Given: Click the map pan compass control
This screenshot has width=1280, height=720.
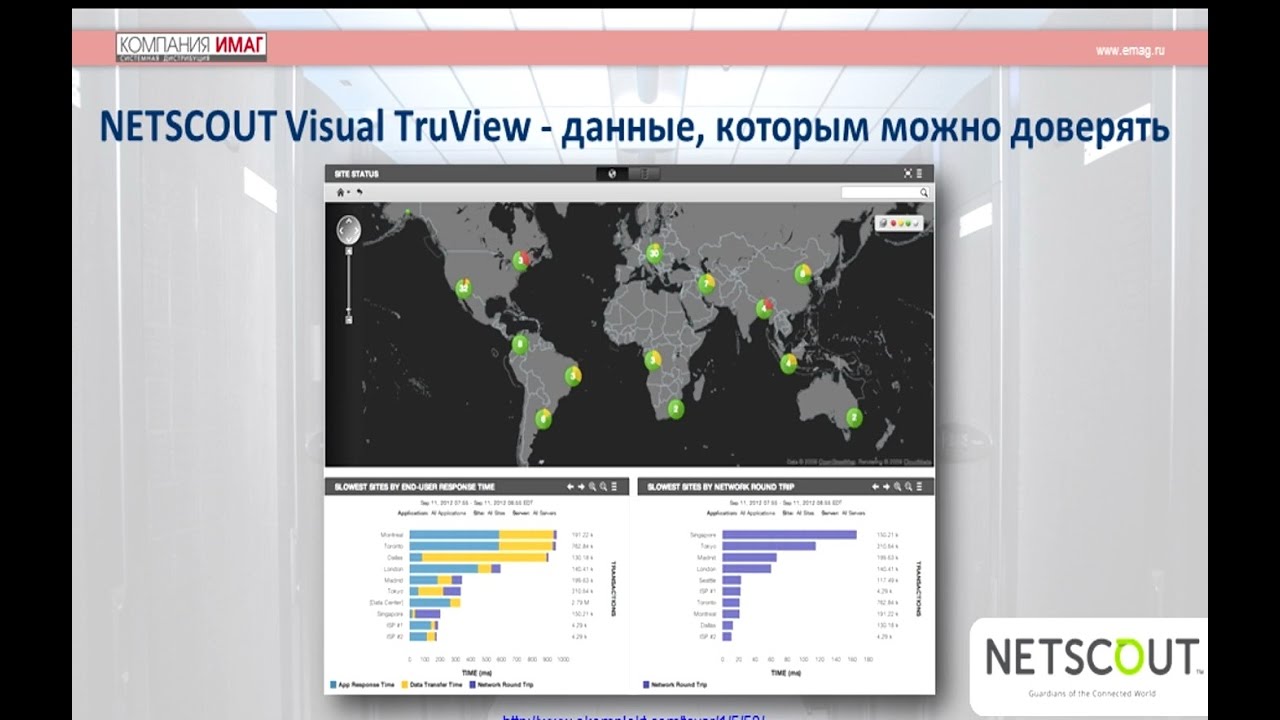Looking at the screenshot, I should (348, 229).
